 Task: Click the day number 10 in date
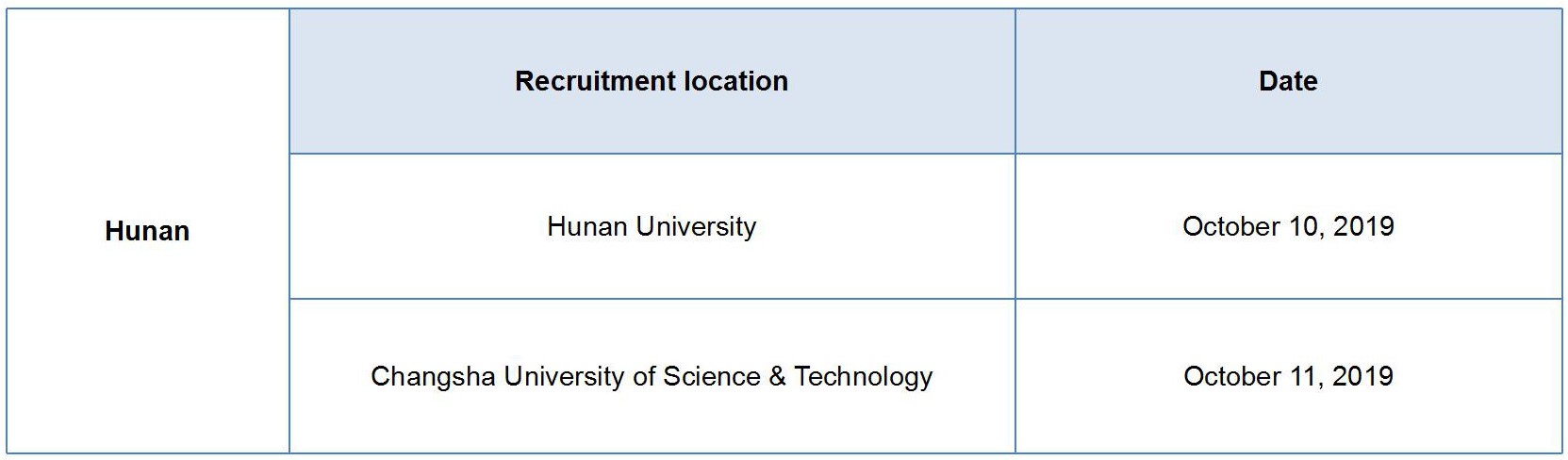click(x=1304, y=226)
